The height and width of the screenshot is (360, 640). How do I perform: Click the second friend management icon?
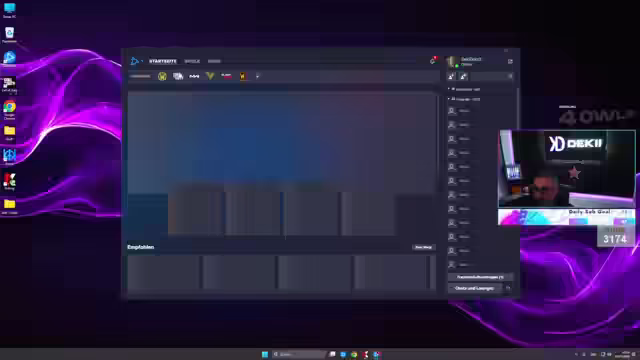[463, 76]
